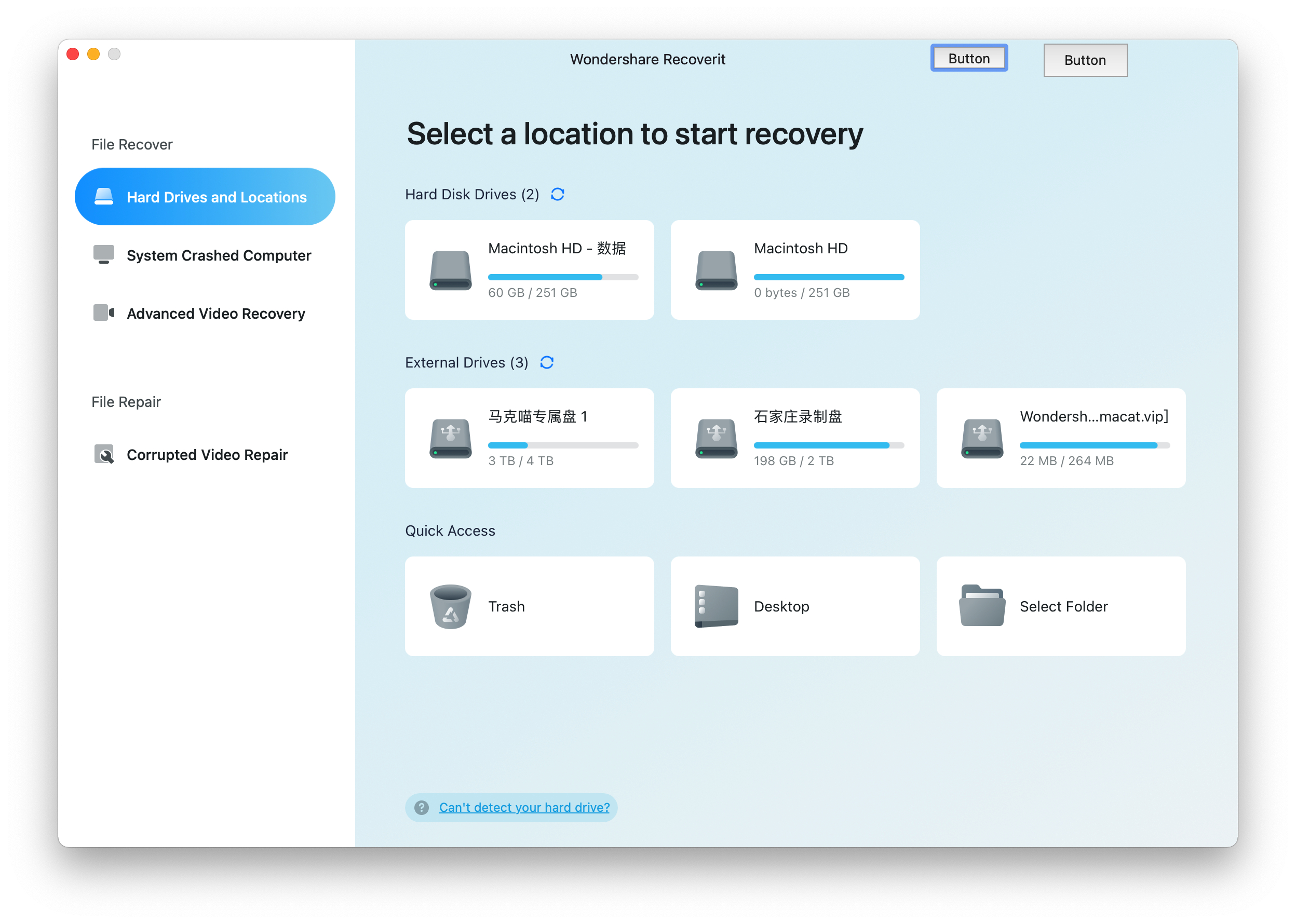Refresh the External Drives list
Screen dimensions: 1296x924
546,362
